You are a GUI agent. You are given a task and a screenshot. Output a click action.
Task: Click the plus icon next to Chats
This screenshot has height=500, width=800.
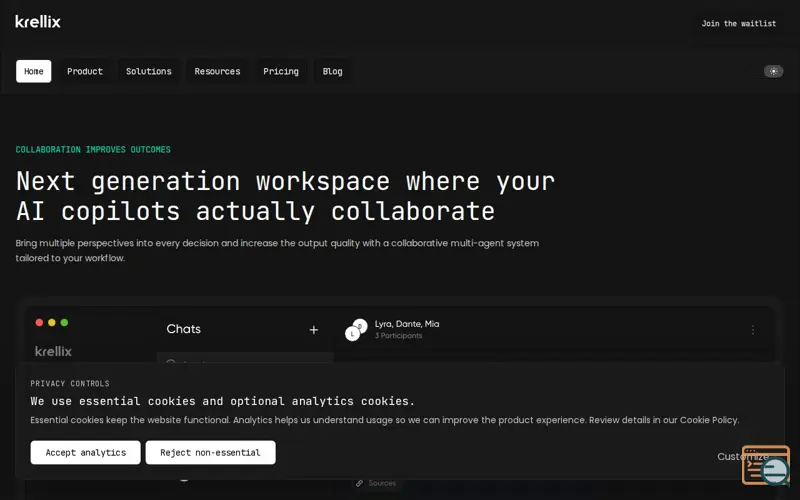pos(314,330)
